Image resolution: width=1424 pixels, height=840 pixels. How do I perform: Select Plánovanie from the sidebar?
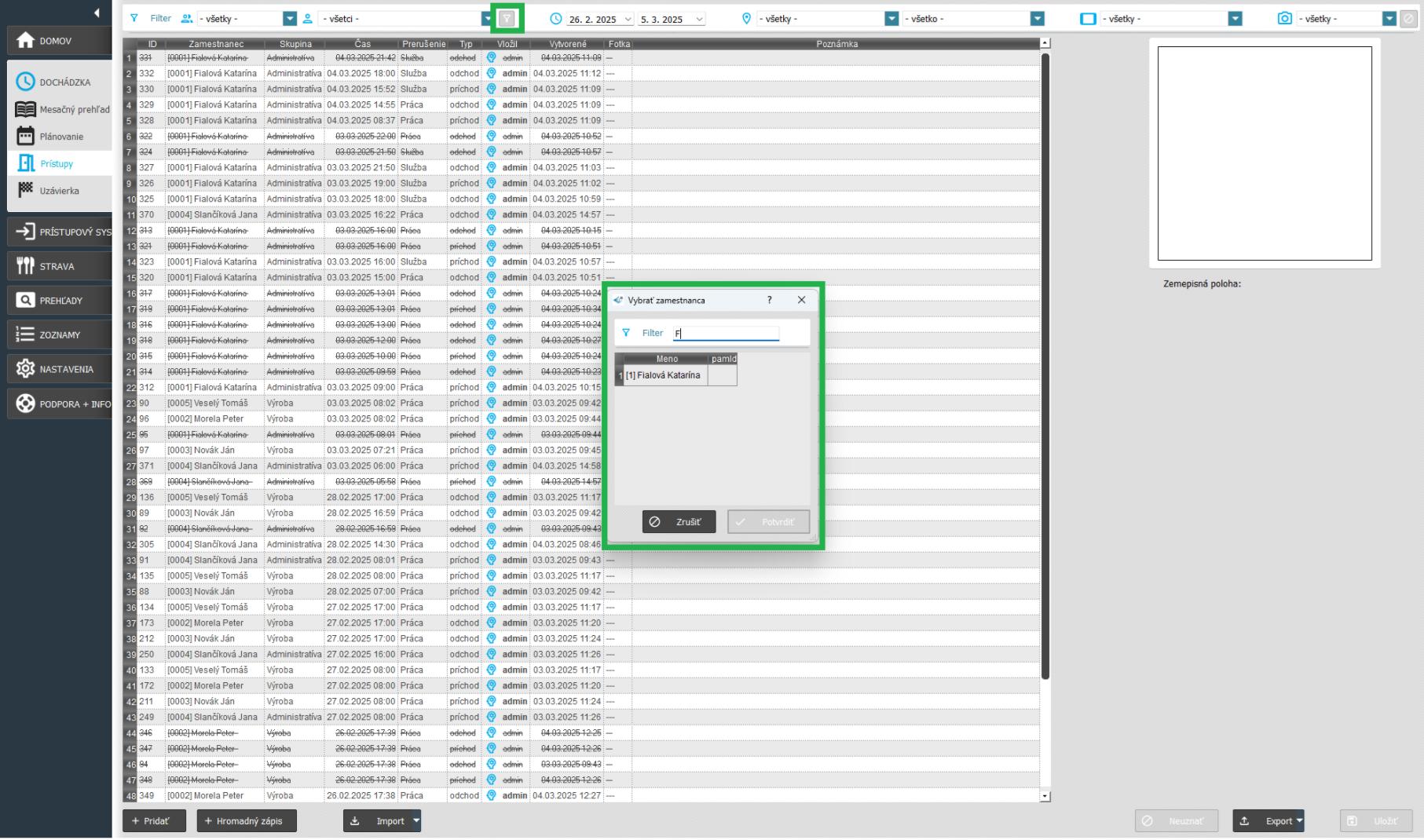click(x=61, y=137)
